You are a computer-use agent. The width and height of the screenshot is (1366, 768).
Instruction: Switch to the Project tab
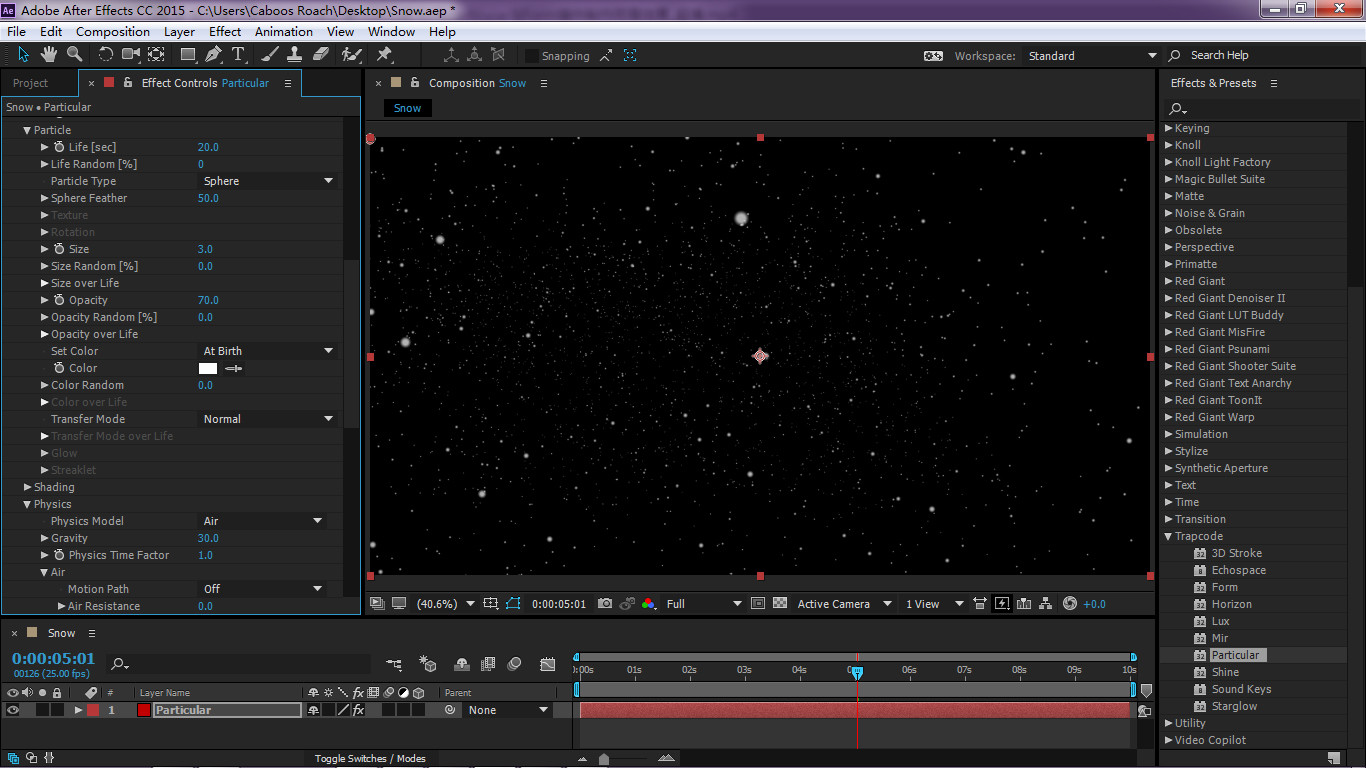pos(30,83)
